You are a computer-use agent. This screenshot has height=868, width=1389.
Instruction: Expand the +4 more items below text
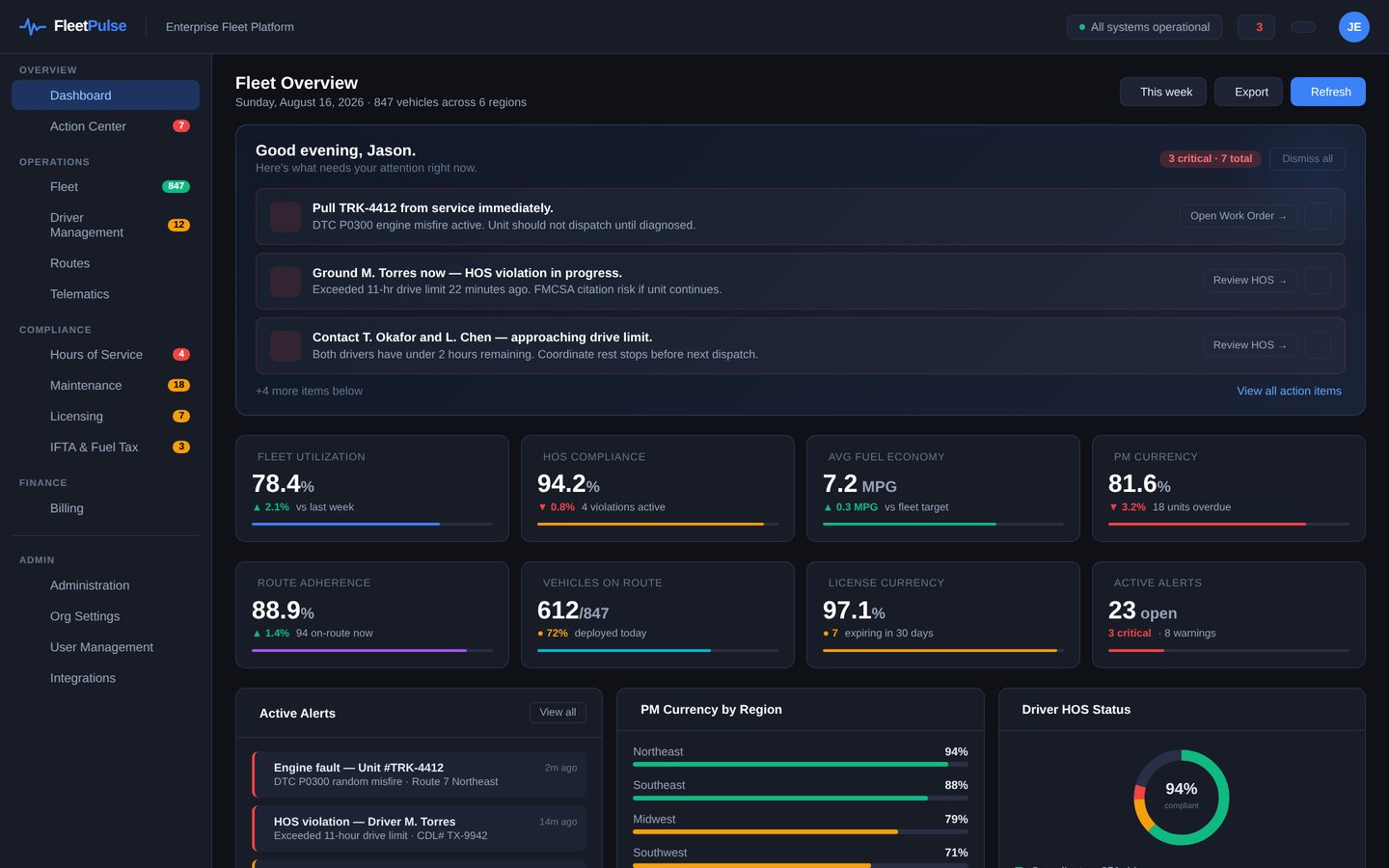[x=309, y=391]
